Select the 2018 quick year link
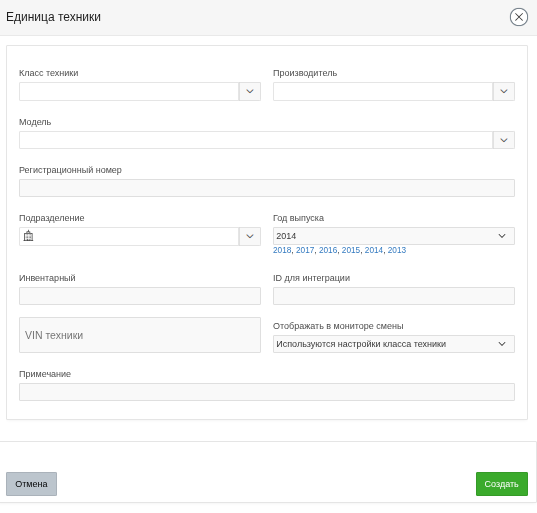This screenshot has width=537, height=513. point(282,250)
